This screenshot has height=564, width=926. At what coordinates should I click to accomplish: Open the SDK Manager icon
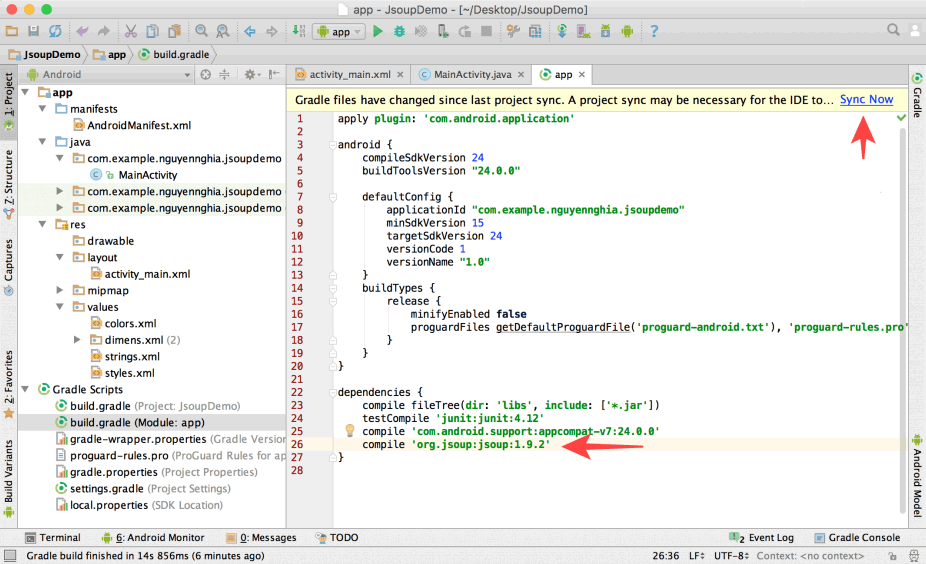(605, 31)
